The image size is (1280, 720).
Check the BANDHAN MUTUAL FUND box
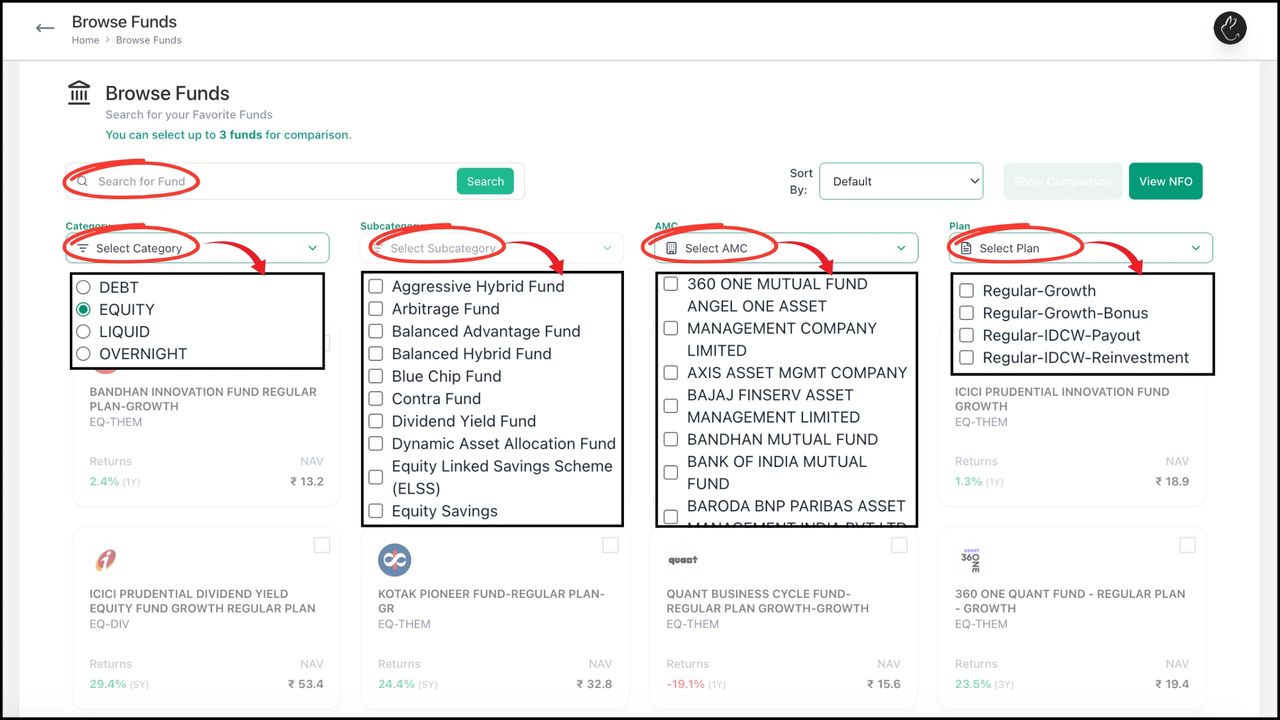pos(671,439)
